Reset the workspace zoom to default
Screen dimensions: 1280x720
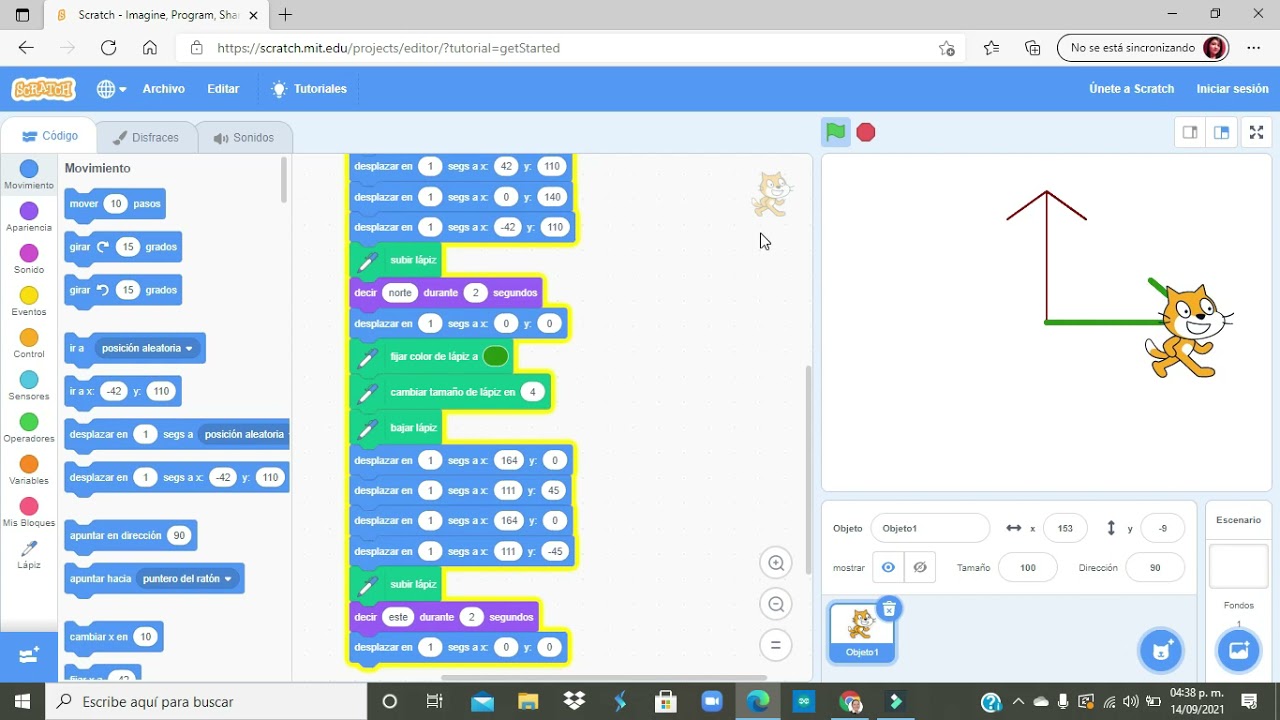tap(775, 645)
